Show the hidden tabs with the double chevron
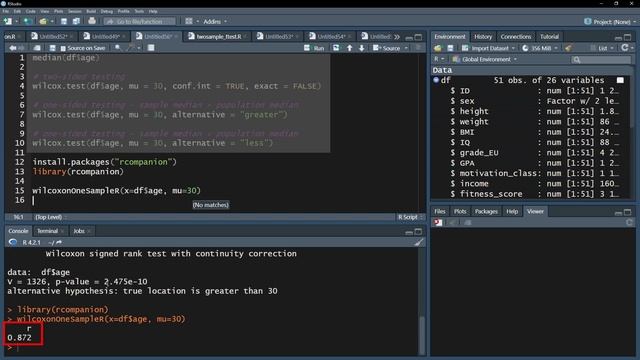This screenshot has width=640, height=360. (x=397, y=37)
